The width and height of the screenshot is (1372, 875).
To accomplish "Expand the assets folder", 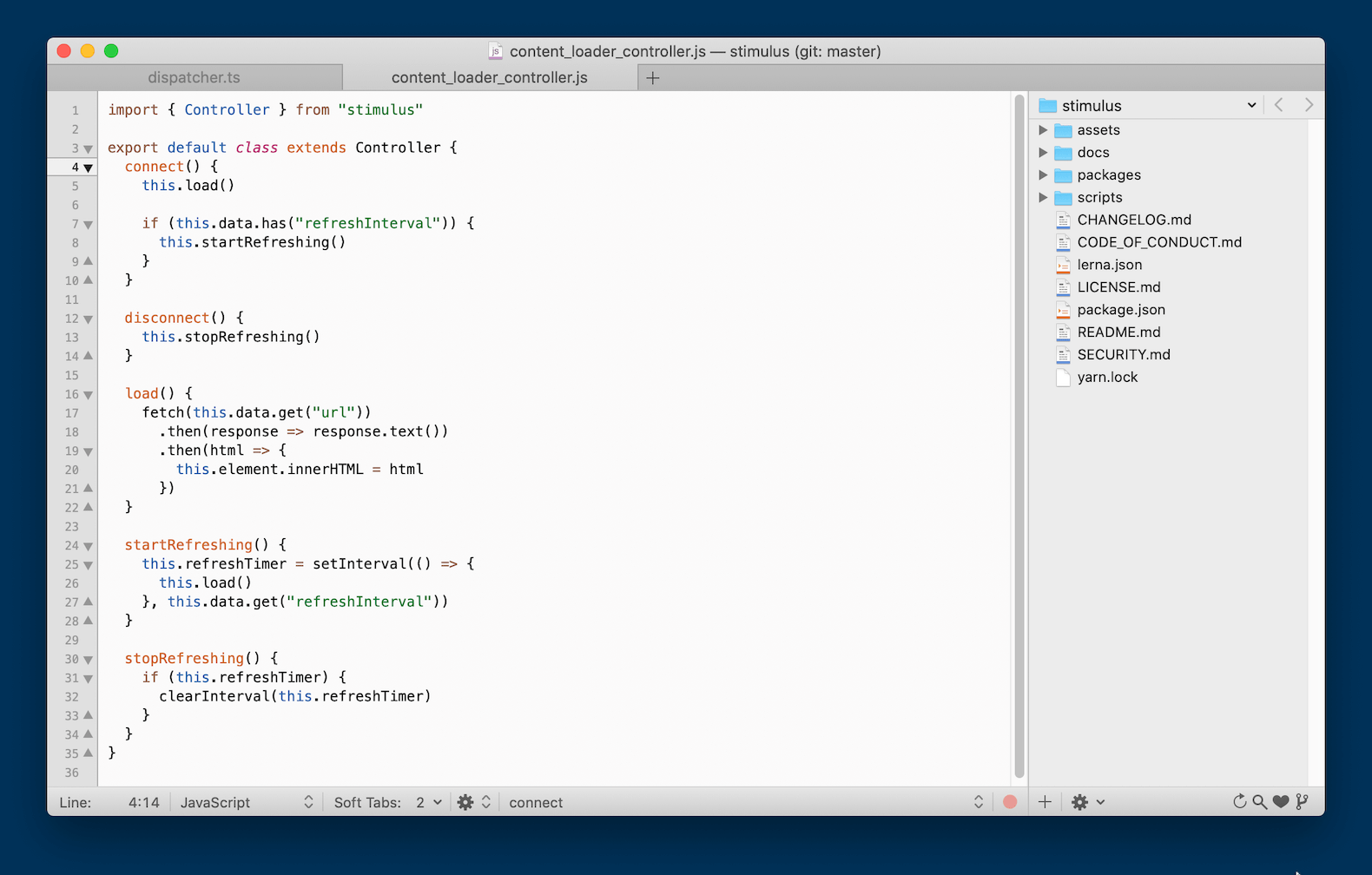I will tap(1043, 130).
